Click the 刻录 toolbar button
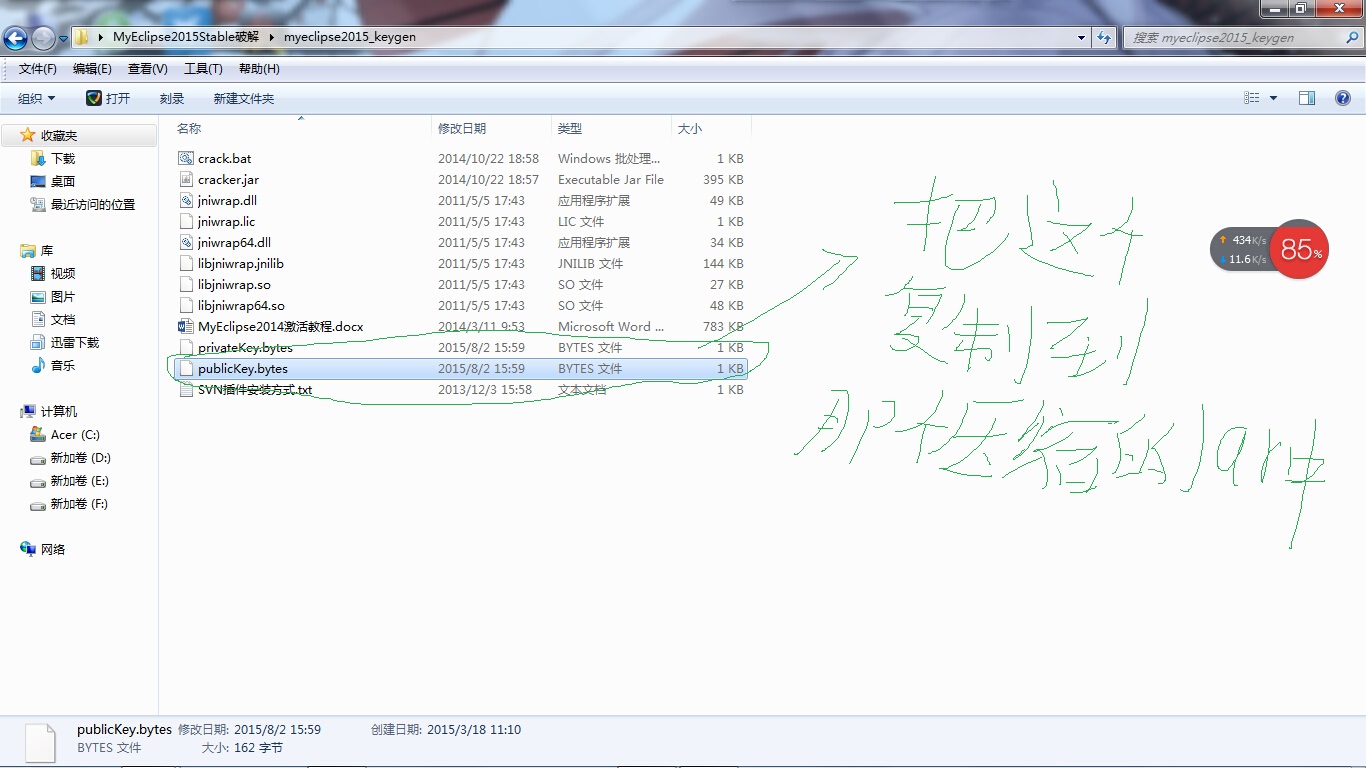This screenshot has height=768, width=1366. 172,98
